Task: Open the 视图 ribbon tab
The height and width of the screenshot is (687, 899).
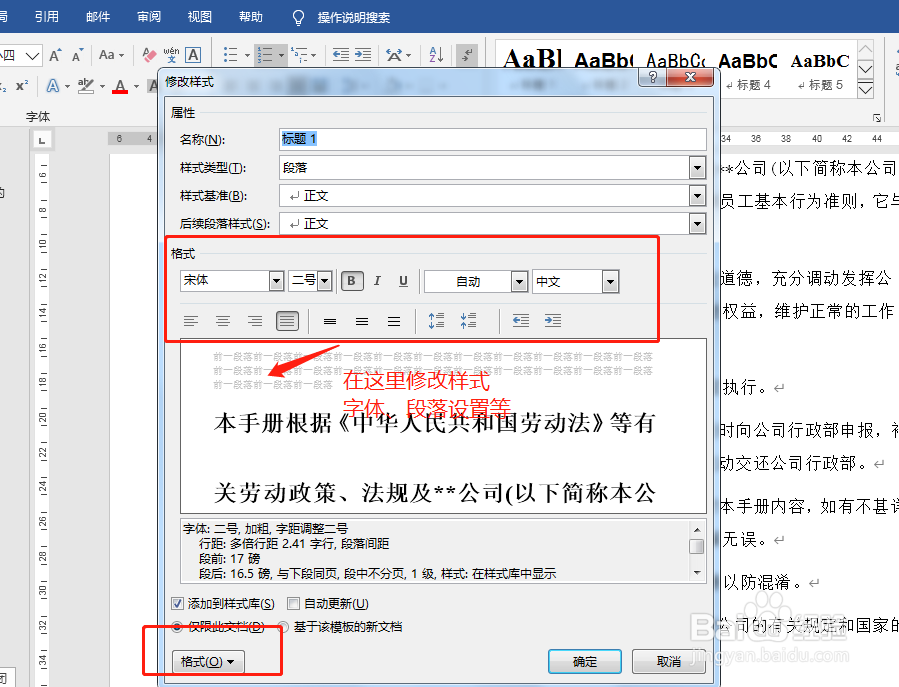Action: click(199, 16)
